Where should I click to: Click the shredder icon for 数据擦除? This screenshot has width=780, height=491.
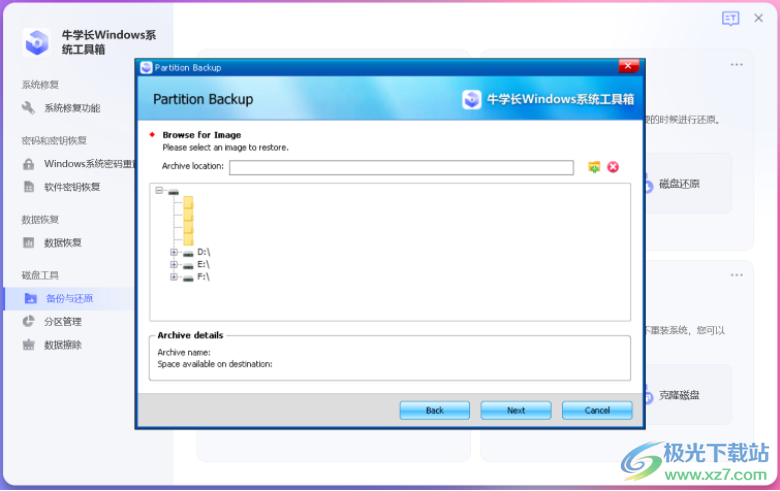pyautogui.click(x=29, y=345)
